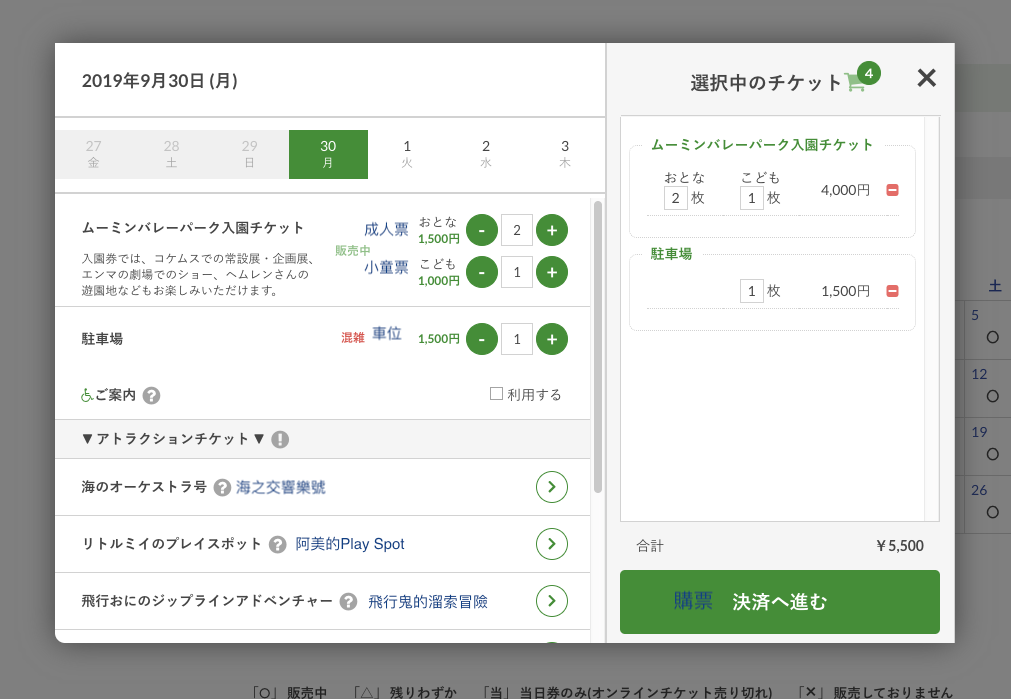Remove park admission tickets from cart
Image resolution: width=1011 pixels, height=699 pixels.
point(892,190)
